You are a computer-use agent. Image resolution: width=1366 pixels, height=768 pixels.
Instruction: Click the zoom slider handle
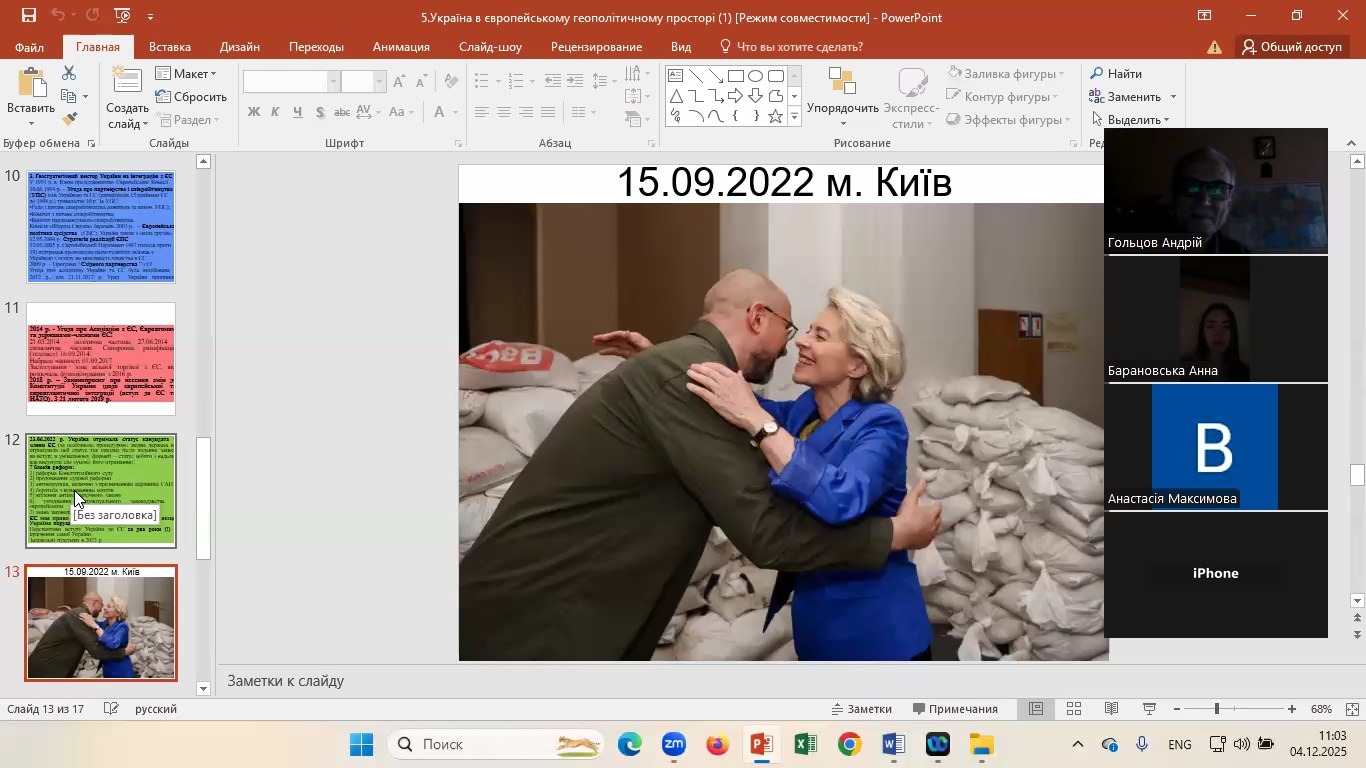click(x=1217, y=709)
